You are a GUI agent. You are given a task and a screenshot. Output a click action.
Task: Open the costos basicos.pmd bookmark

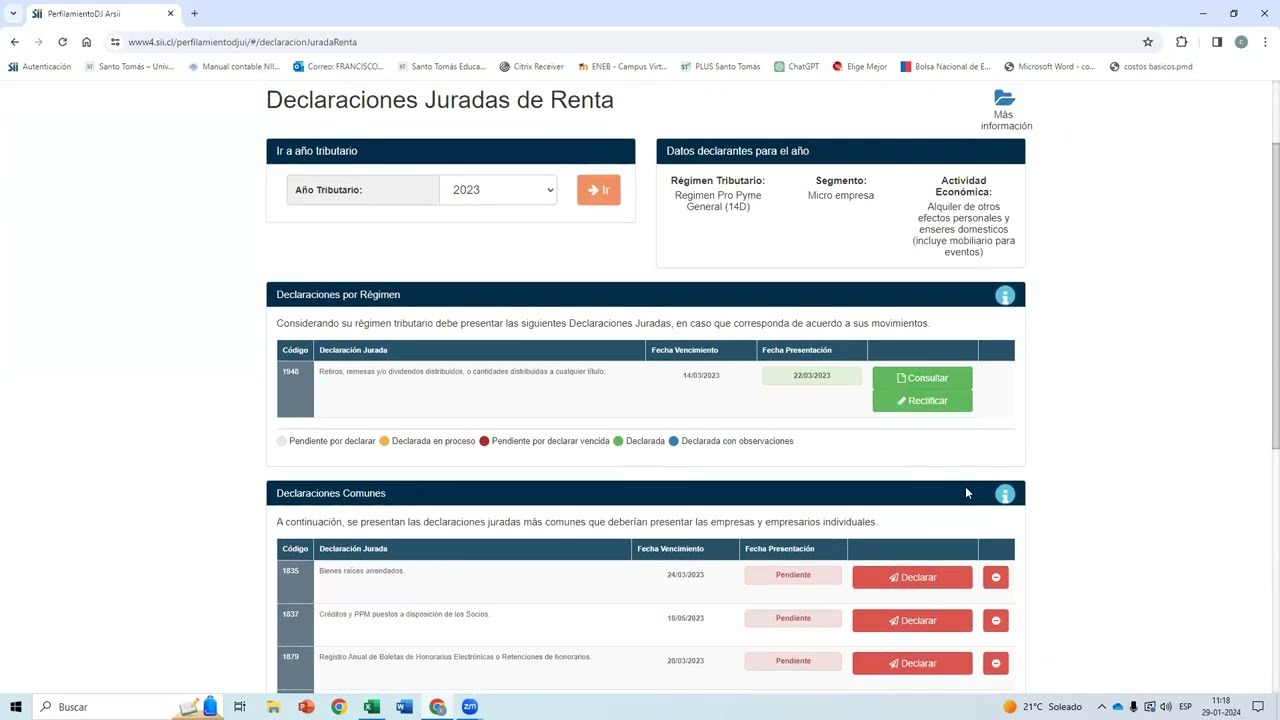pos(1150,67)
